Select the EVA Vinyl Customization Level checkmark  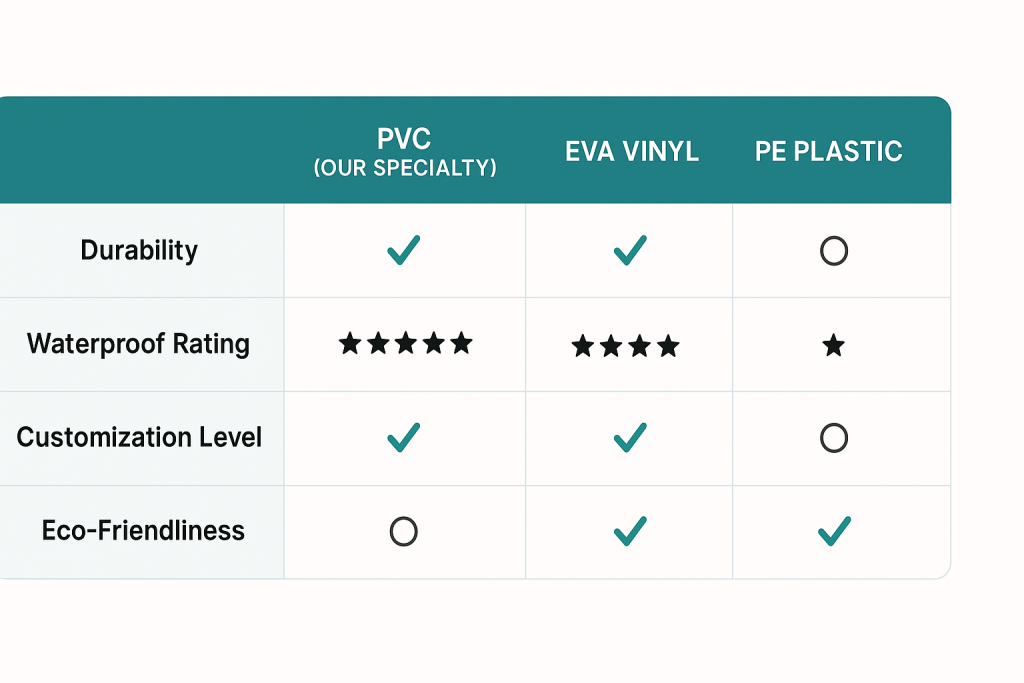[629, 437]
